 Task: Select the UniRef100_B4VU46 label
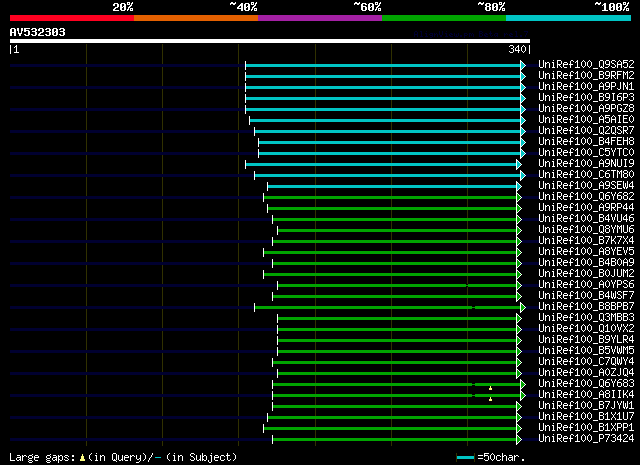pos(586,219)
